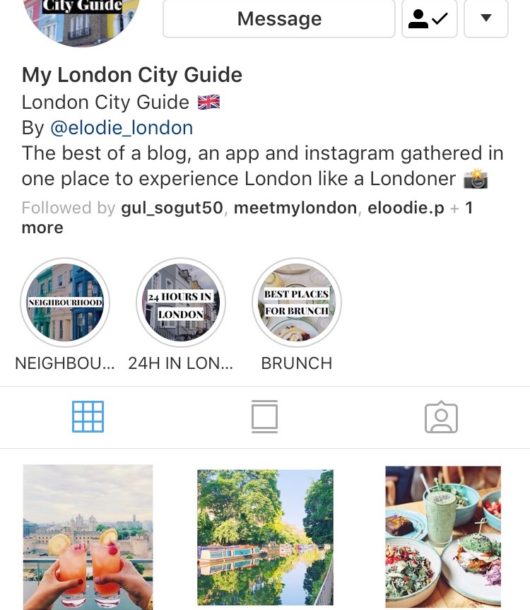Open the single-column feed view tab
The height and width of the screenshot is (610, 530).
pyautogui.click(x=265, y=417)
